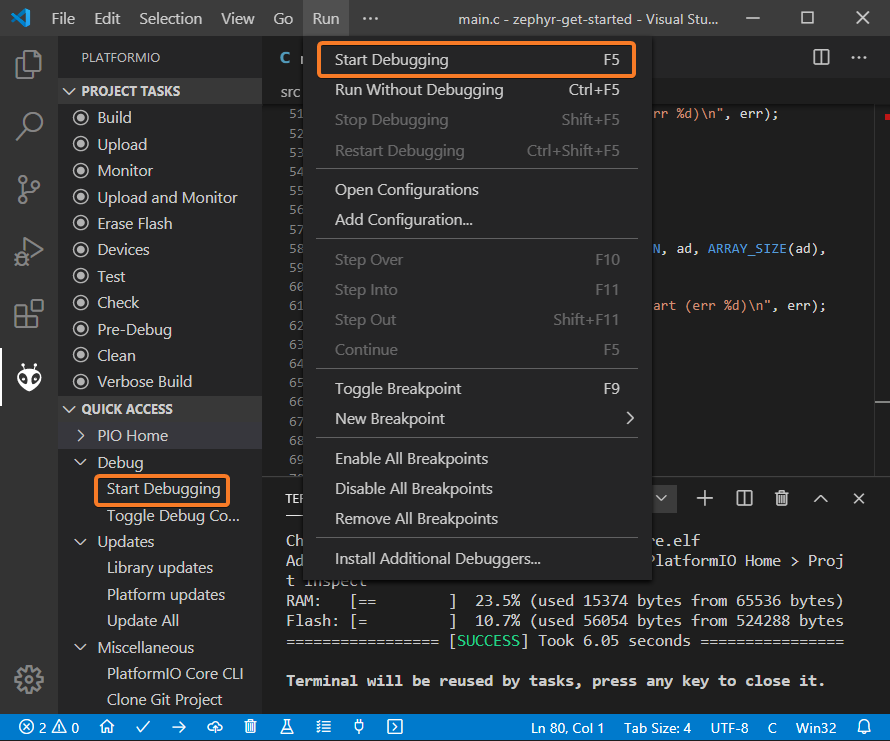Open the File menu
The image size is (890, 741).
pyautogui.click(x=63, y=19)
